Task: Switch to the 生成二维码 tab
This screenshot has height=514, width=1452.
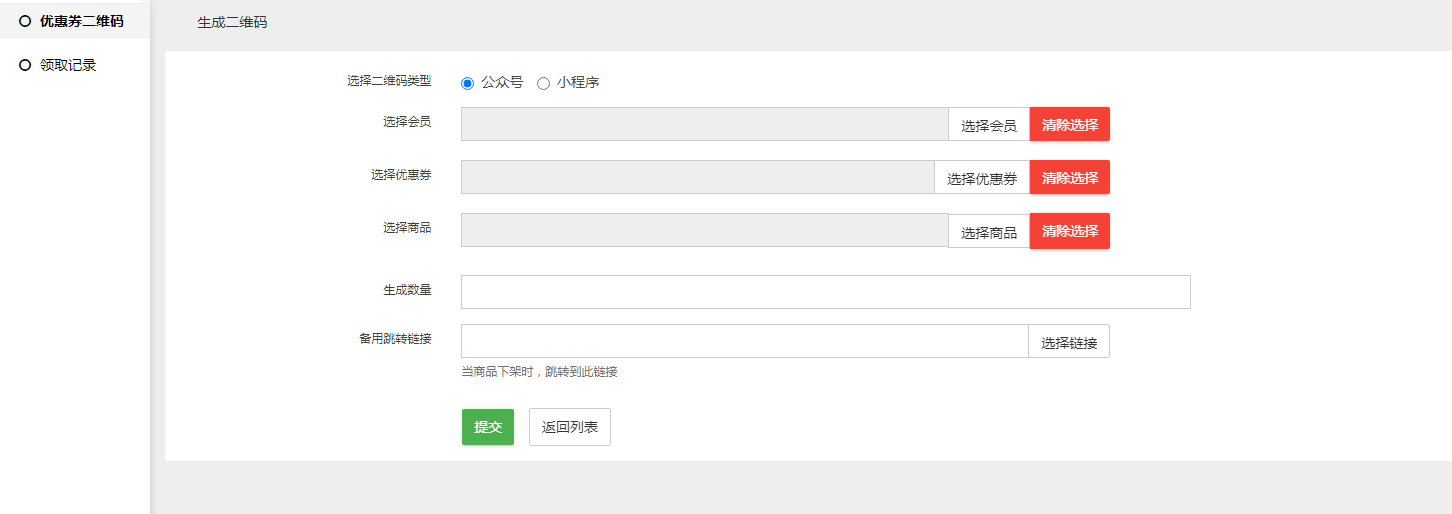Action: (232, 22)
